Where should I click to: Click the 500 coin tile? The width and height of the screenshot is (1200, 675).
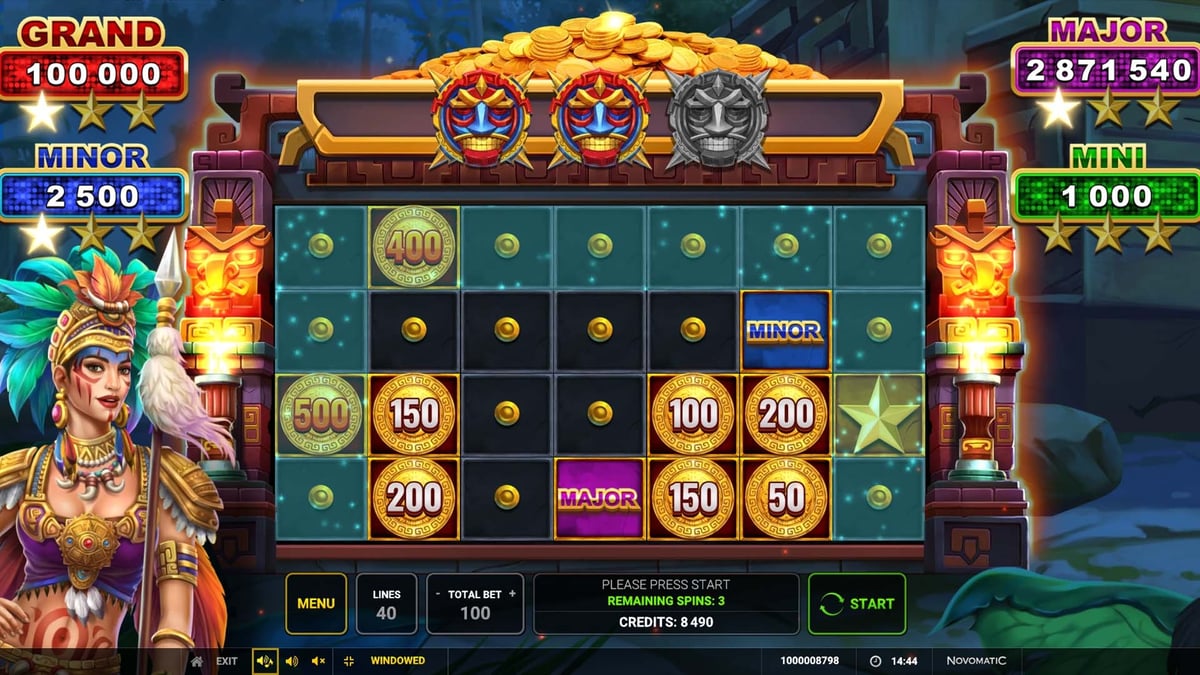320,415
